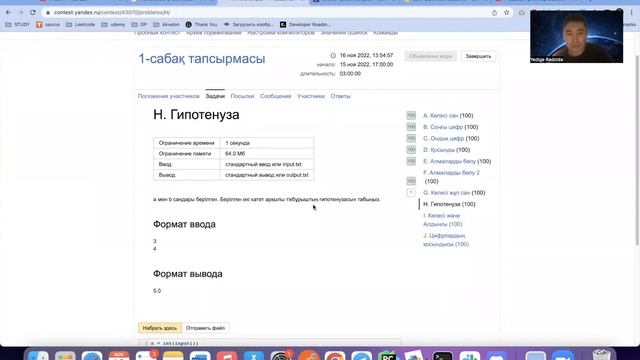The height and width of the screenshot is (360, 640).
Task: Click the question-mark badge beside problem G
Action: (411, 192)
